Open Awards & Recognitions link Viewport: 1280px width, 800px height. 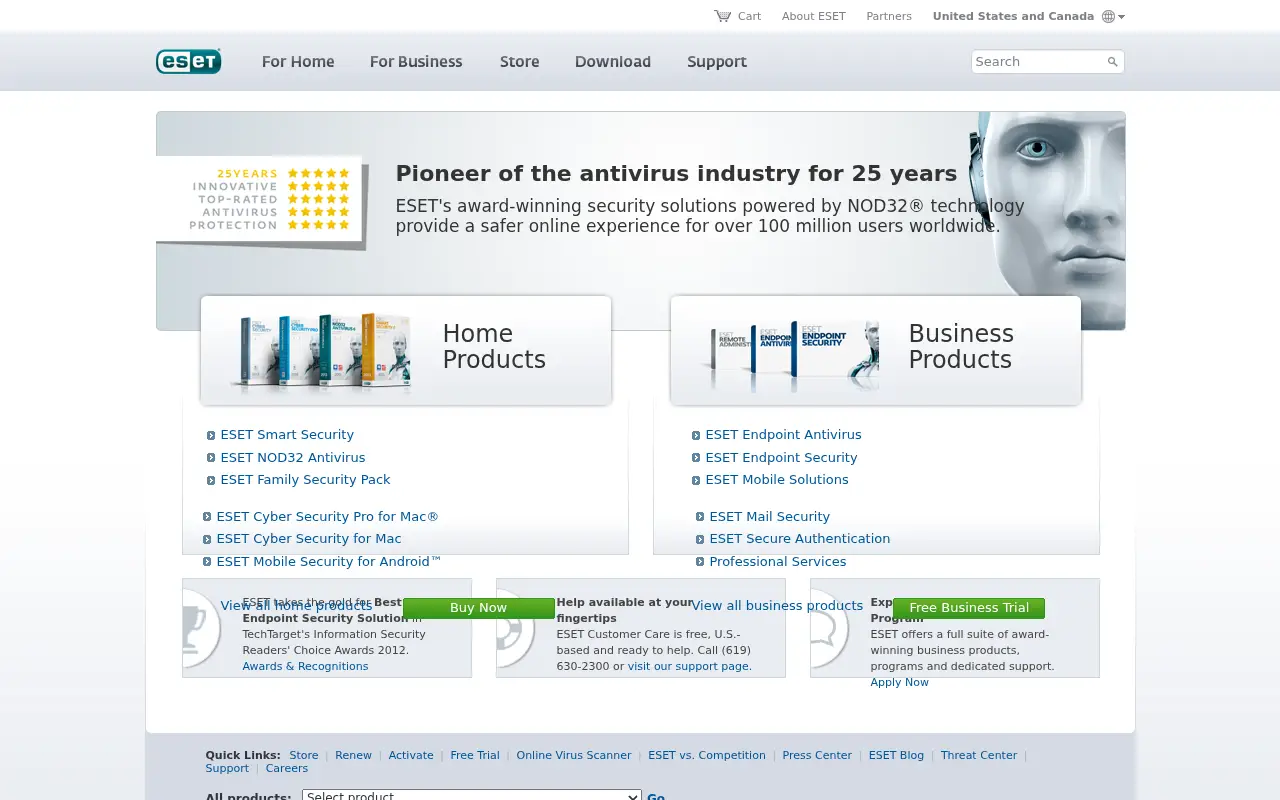tap(305, 666)
